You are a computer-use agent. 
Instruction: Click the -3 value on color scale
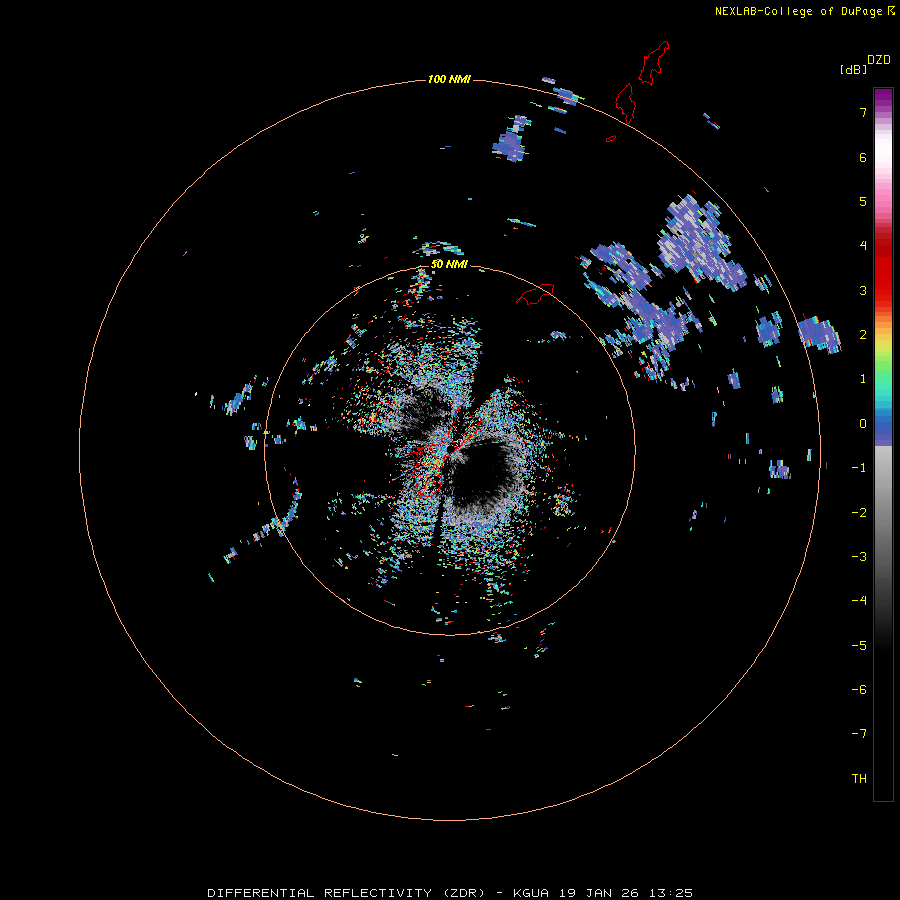[859, 557]
